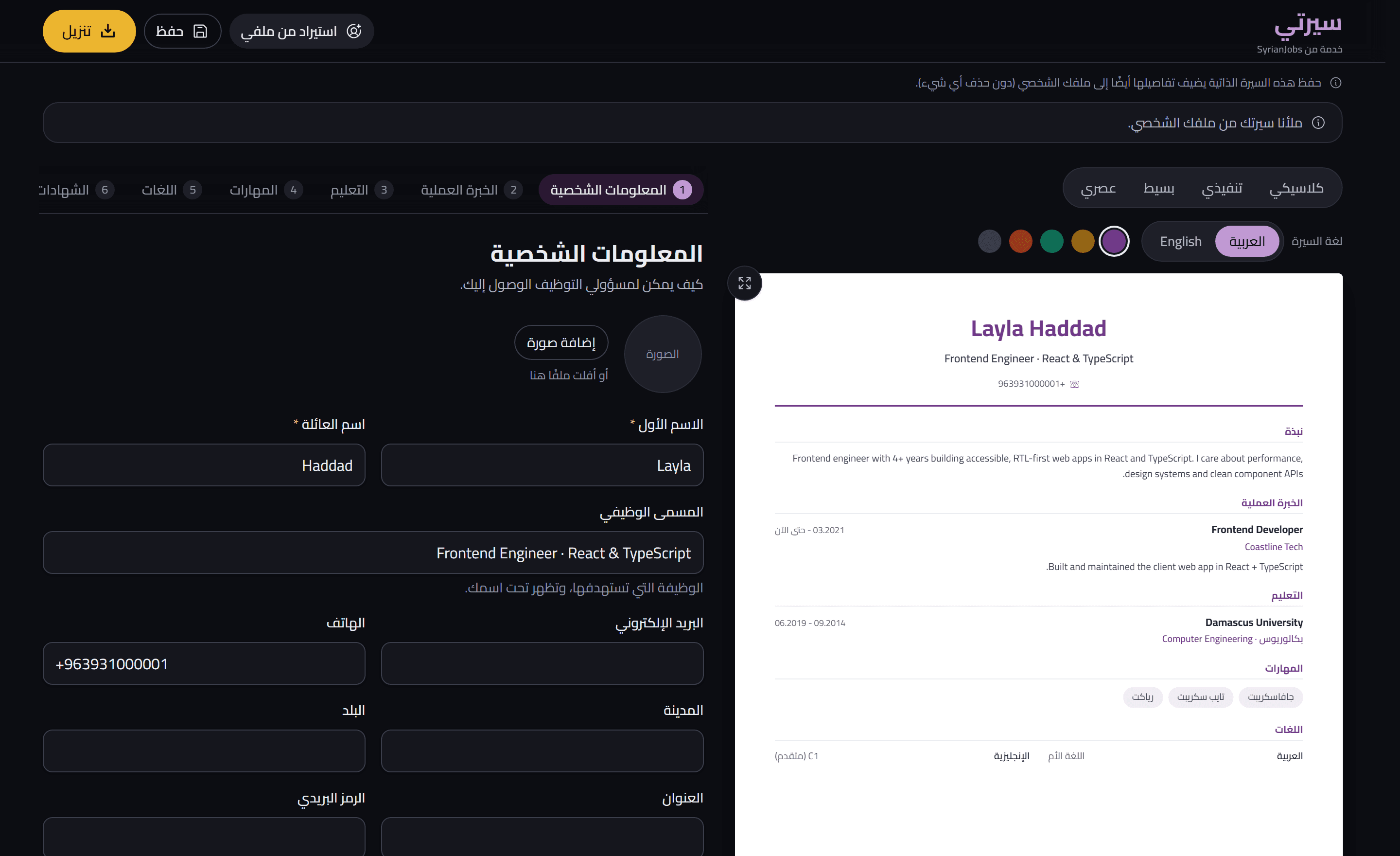Focus the اسم العائلة field containing Haddad

click(204, 465)
